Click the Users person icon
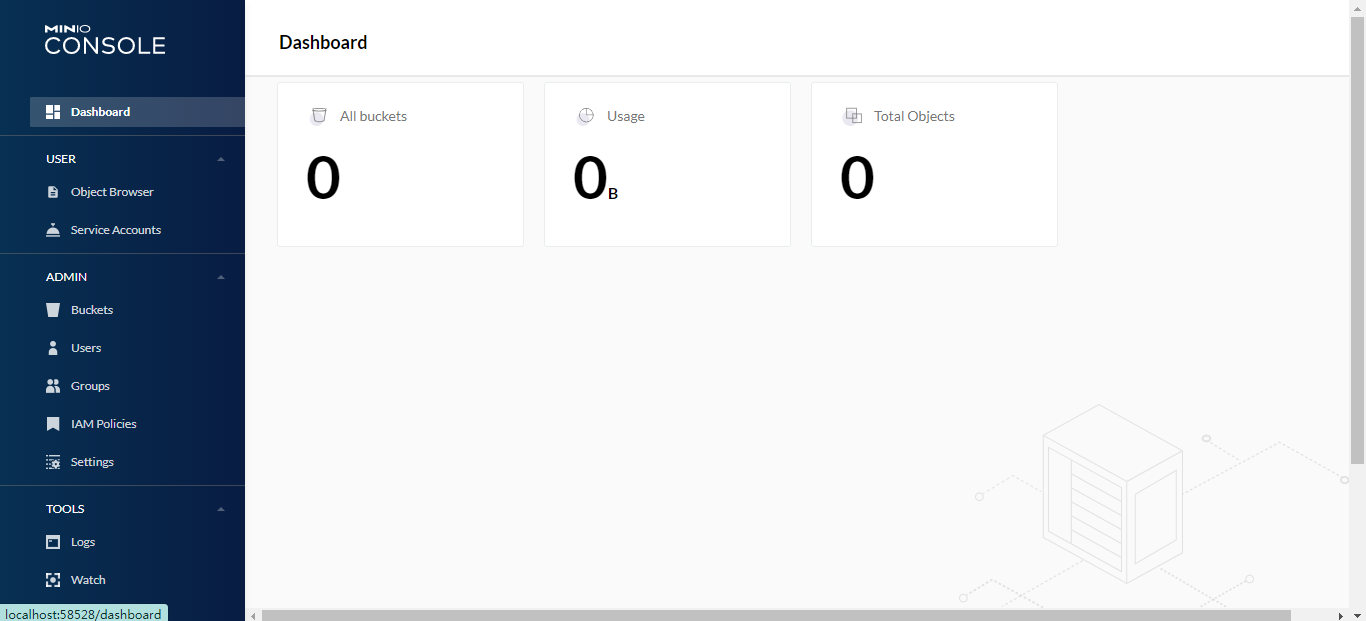Image resolution: width=1366 pixels, height=621 pixels. click(x=53, y=348)
